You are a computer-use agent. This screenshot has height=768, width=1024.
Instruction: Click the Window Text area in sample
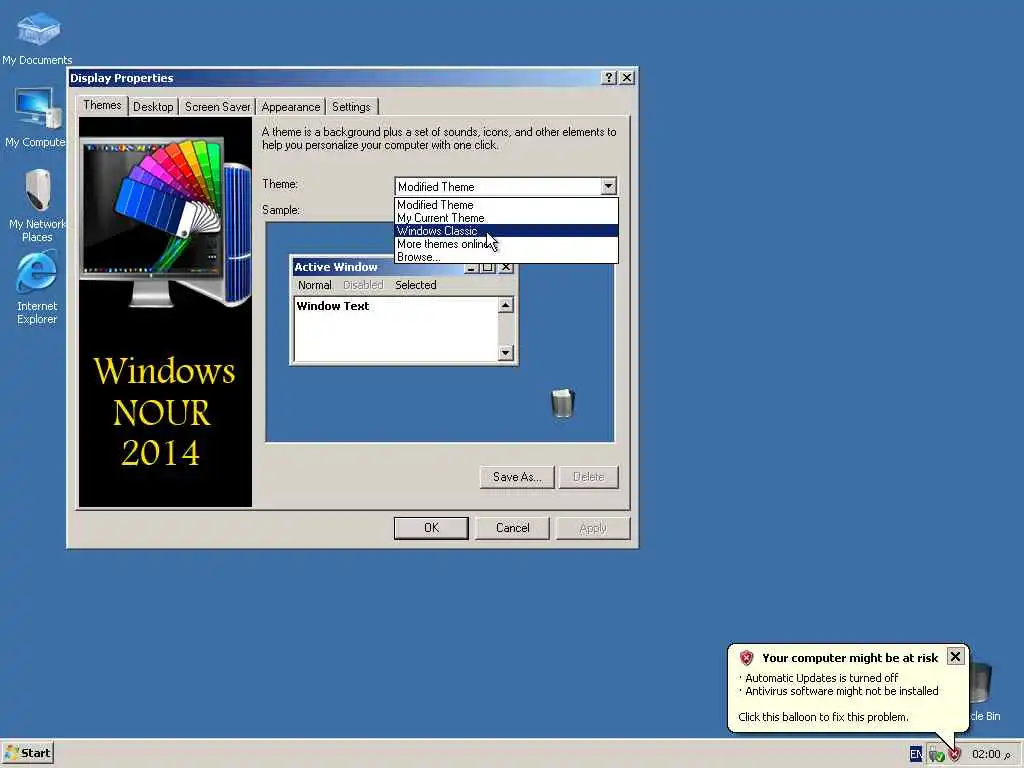coord(396,328)
